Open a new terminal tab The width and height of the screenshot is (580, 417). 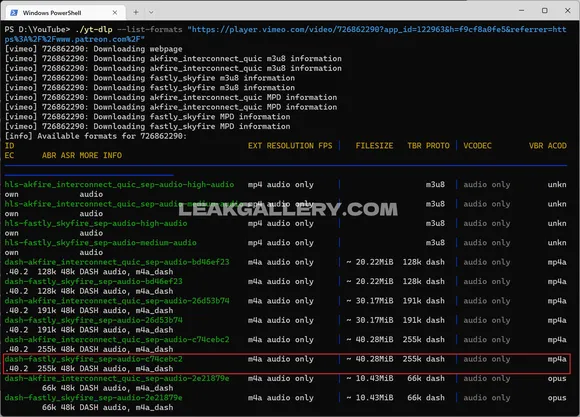[x=136, y=12]
